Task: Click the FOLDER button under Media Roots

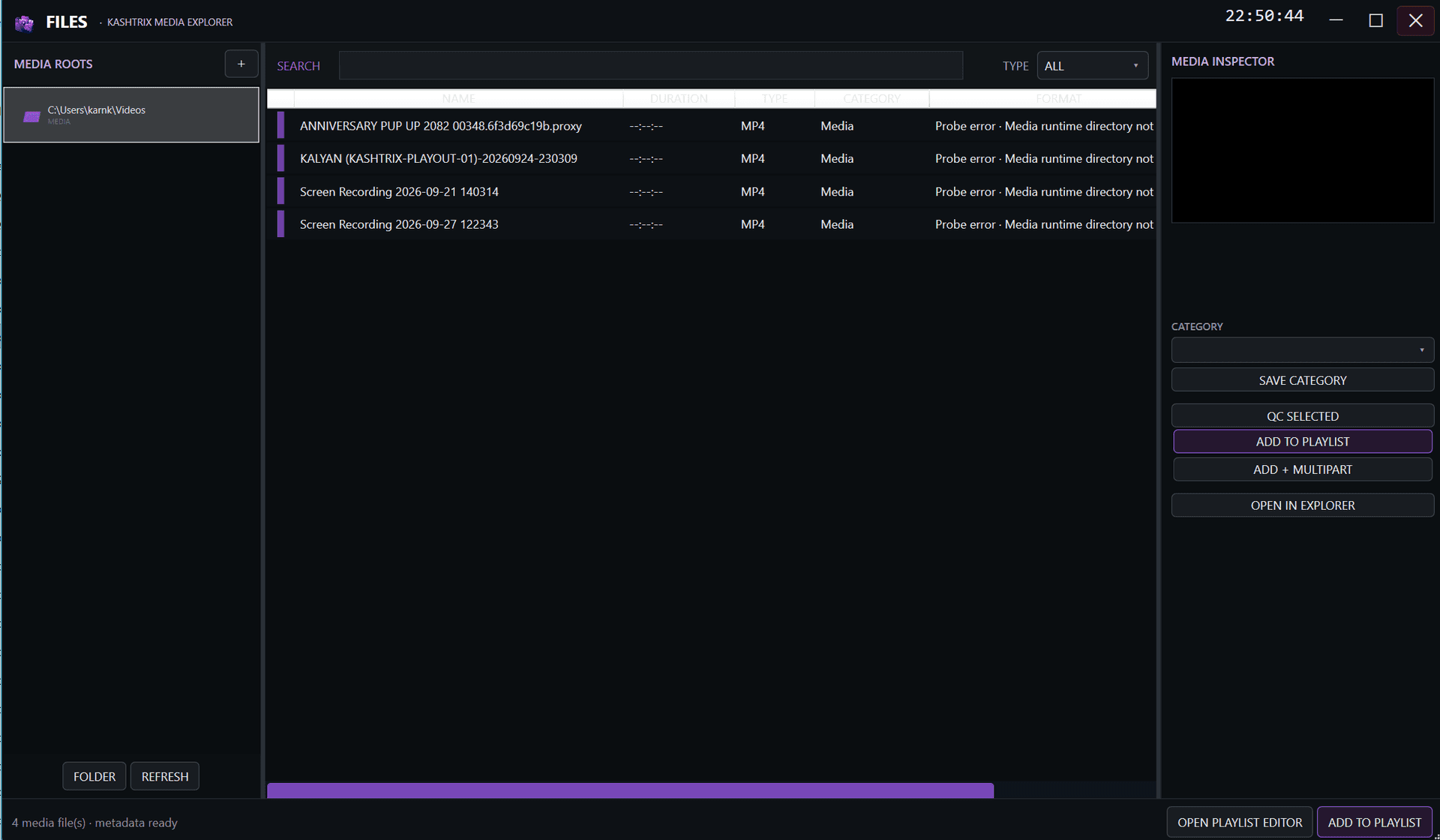Action: point(94,776)
